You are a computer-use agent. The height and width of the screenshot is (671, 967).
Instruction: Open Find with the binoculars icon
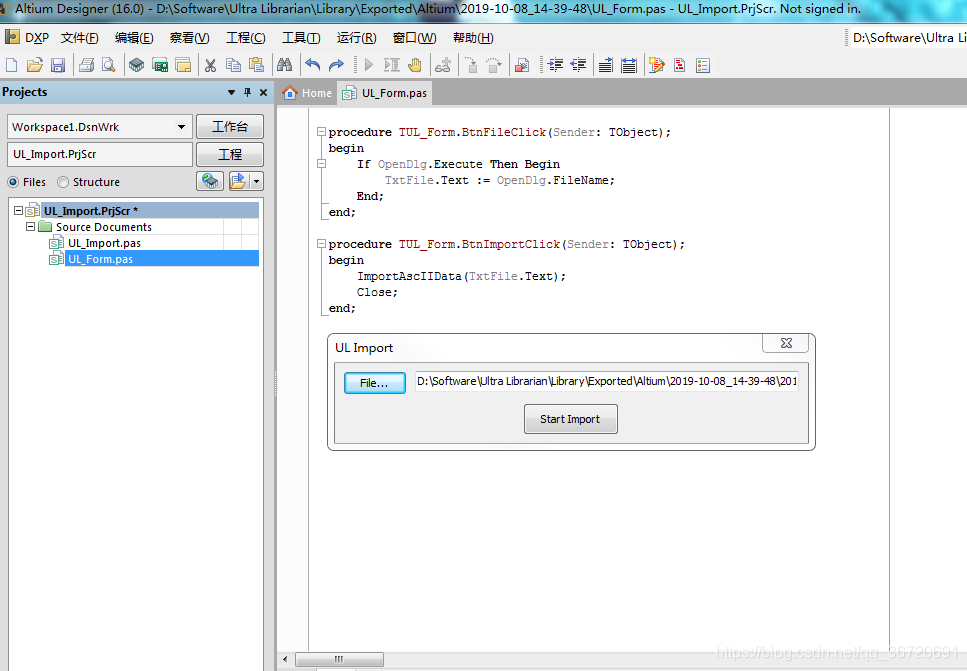click(x=284, y=65)
